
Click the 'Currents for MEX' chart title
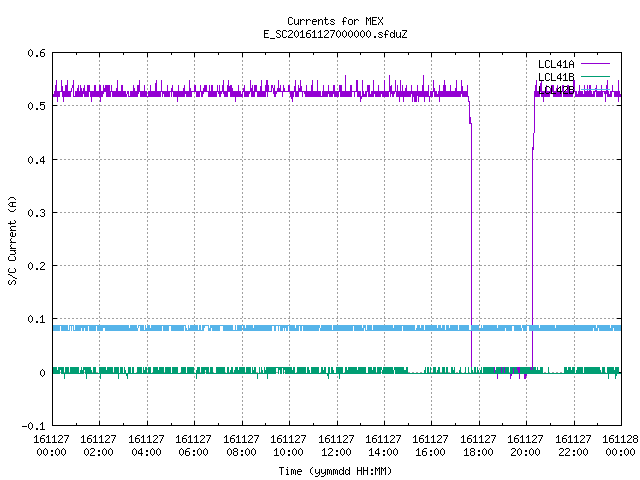pyautogui.click(x=335, y=21)
